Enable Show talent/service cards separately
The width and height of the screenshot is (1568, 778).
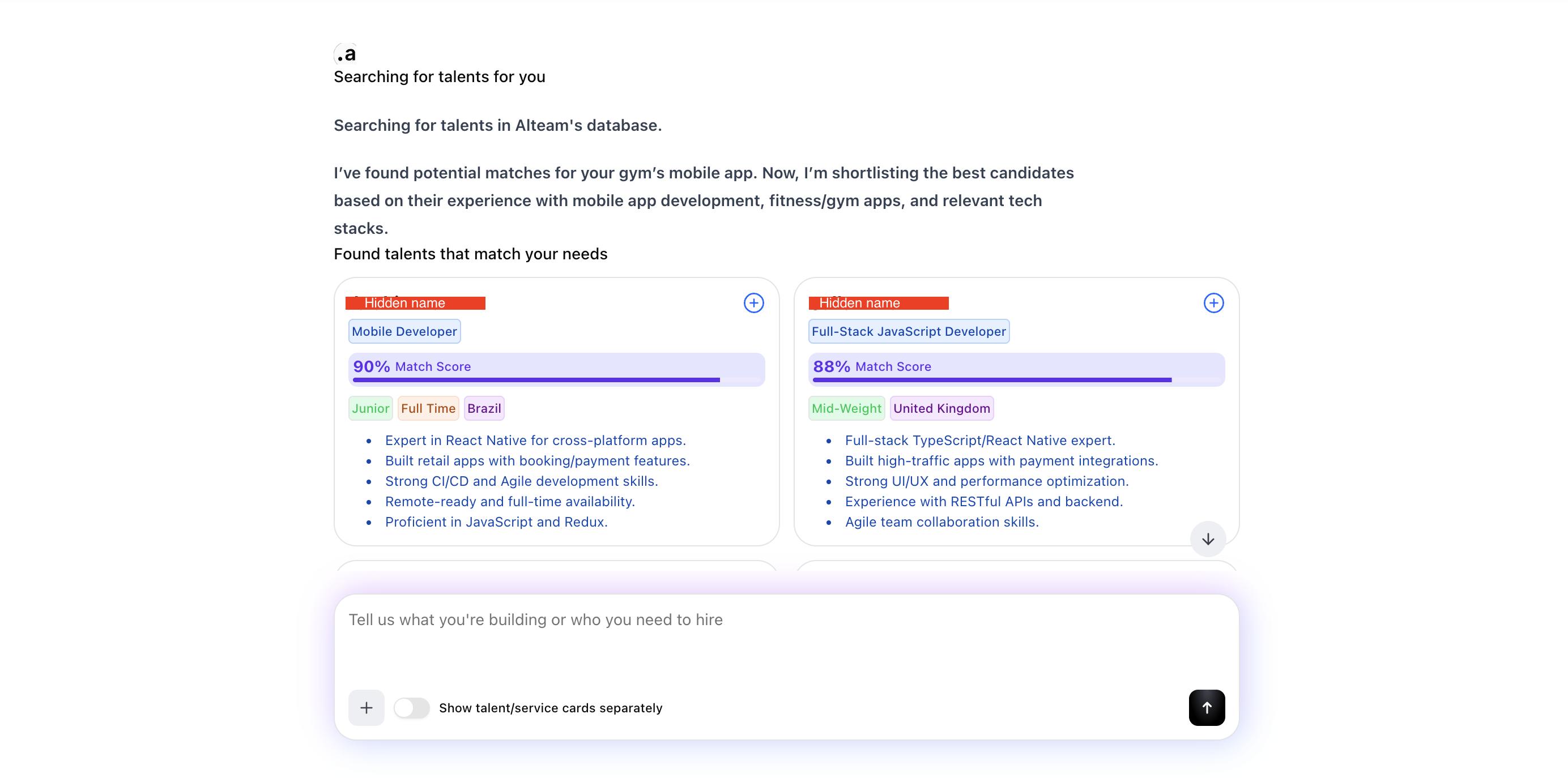click(x=411, y=707)
